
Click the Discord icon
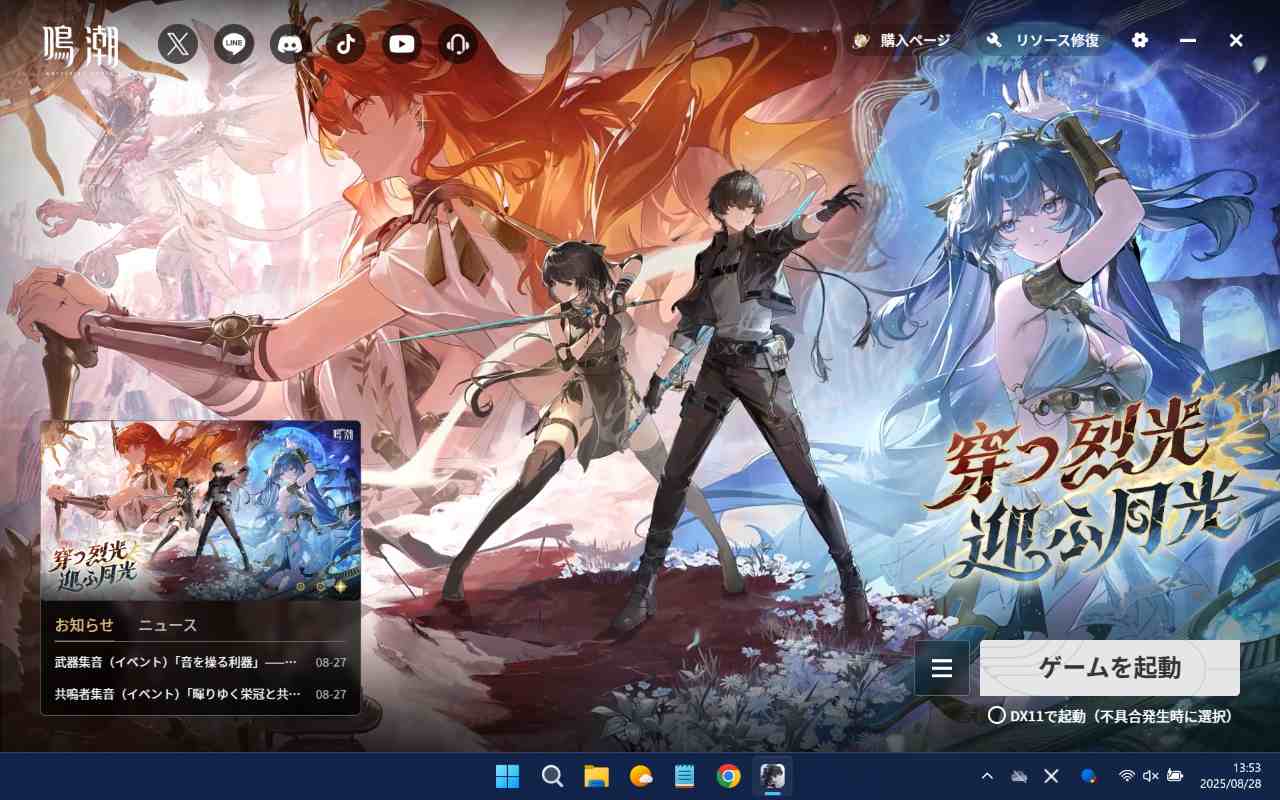[x=290, y=44]
